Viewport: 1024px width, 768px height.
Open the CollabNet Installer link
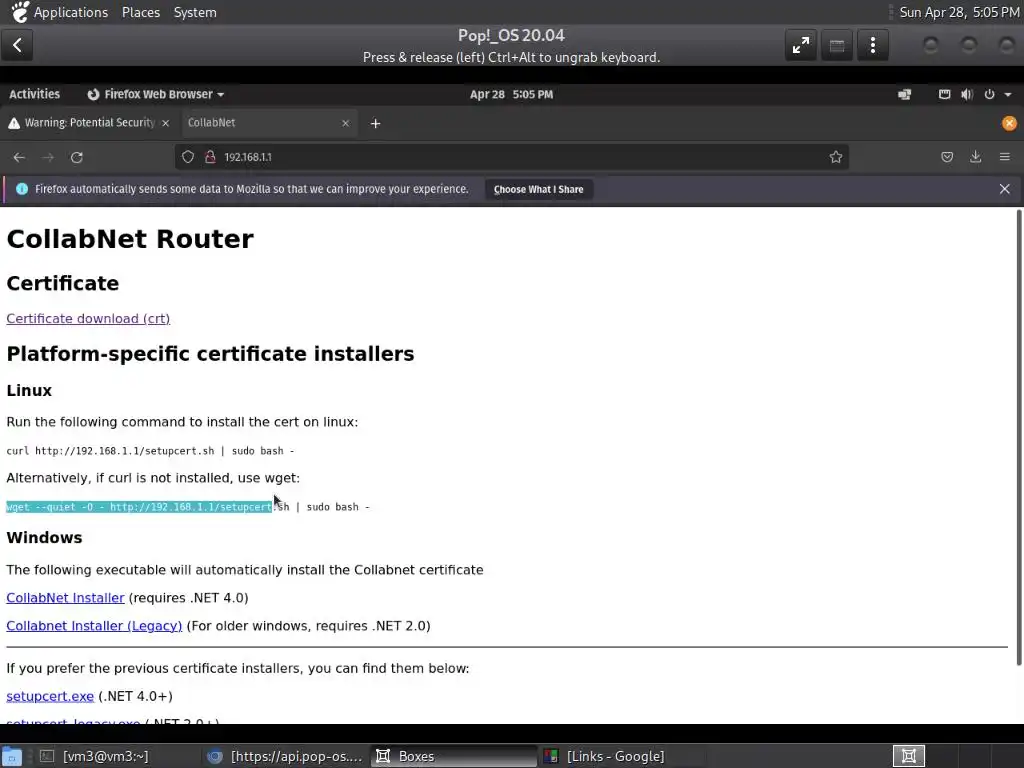65,598
